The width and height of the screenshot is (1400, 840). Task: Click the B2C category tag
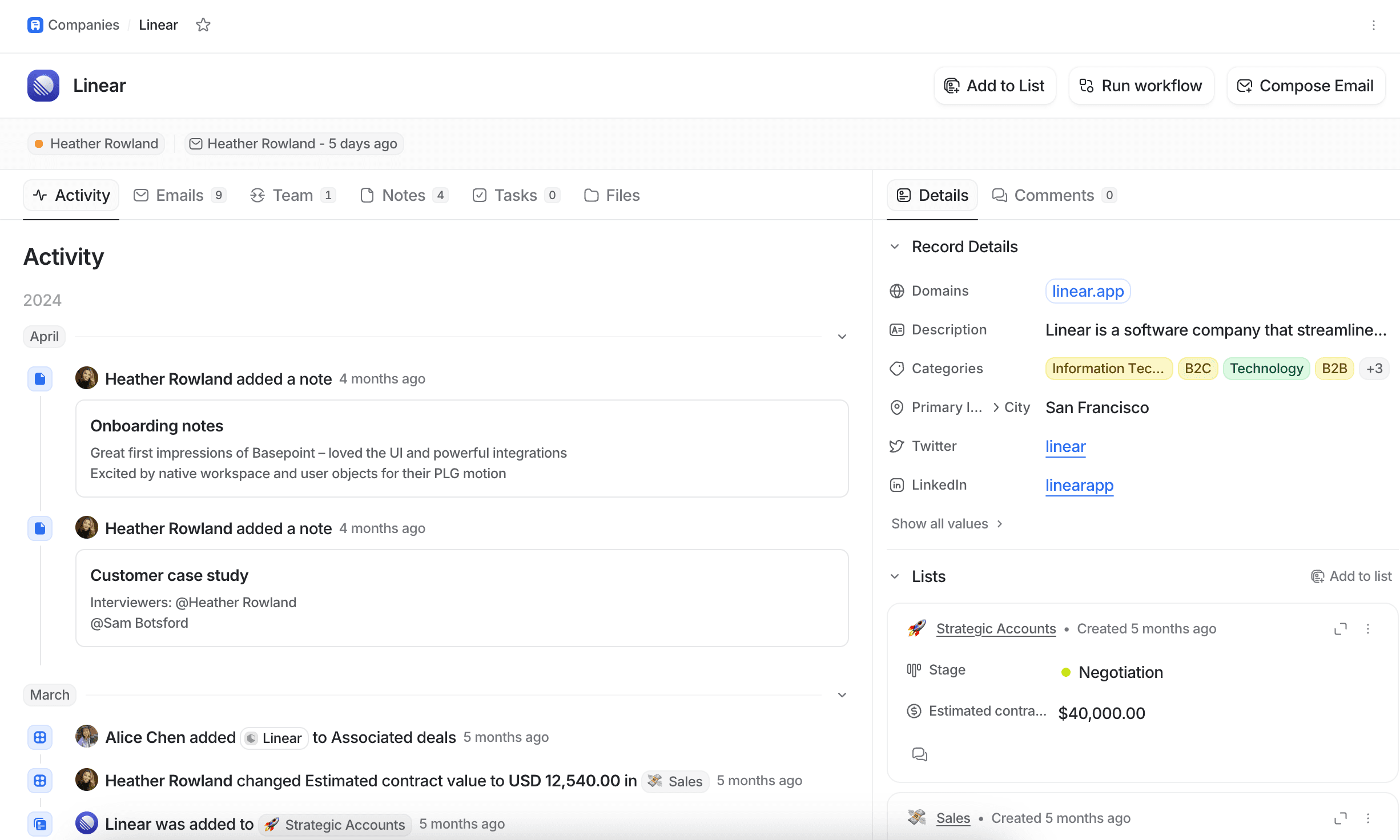click(x=1198, y=369)
